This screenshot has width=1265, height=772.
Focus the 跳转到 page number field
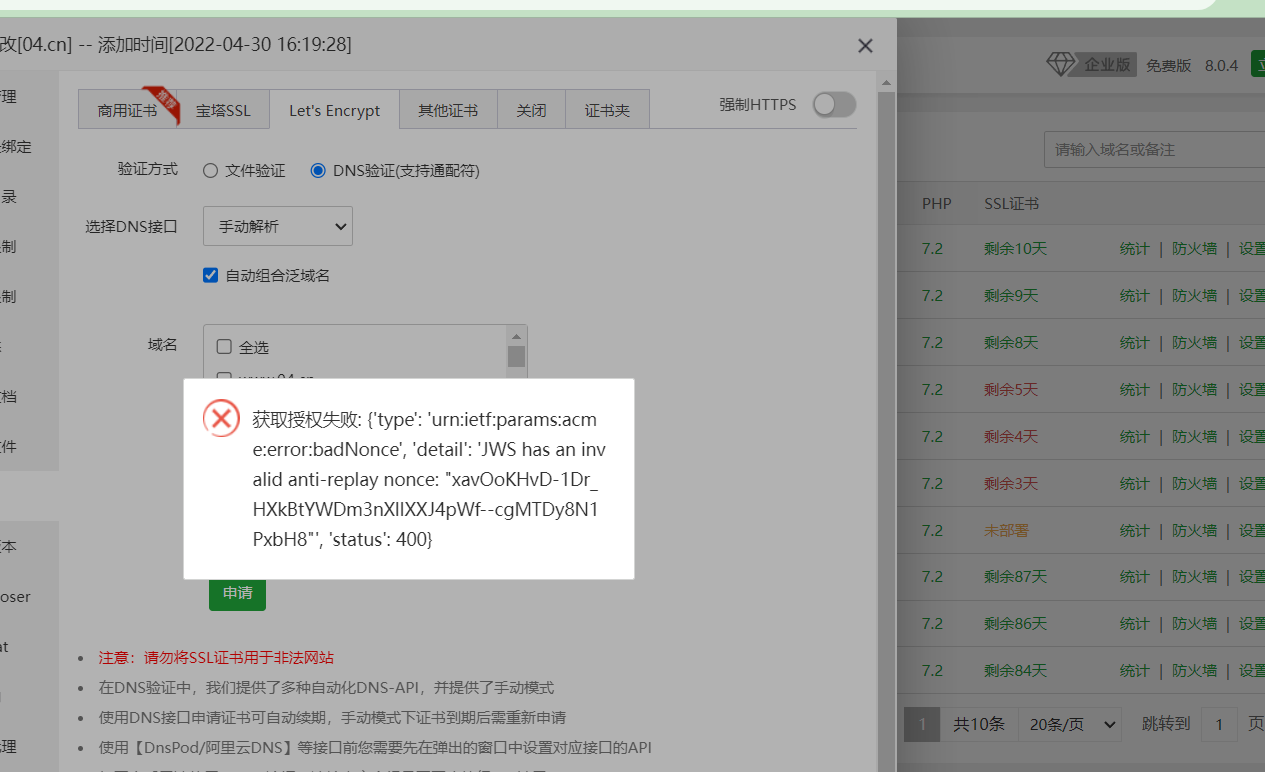tap(1219, 724)
